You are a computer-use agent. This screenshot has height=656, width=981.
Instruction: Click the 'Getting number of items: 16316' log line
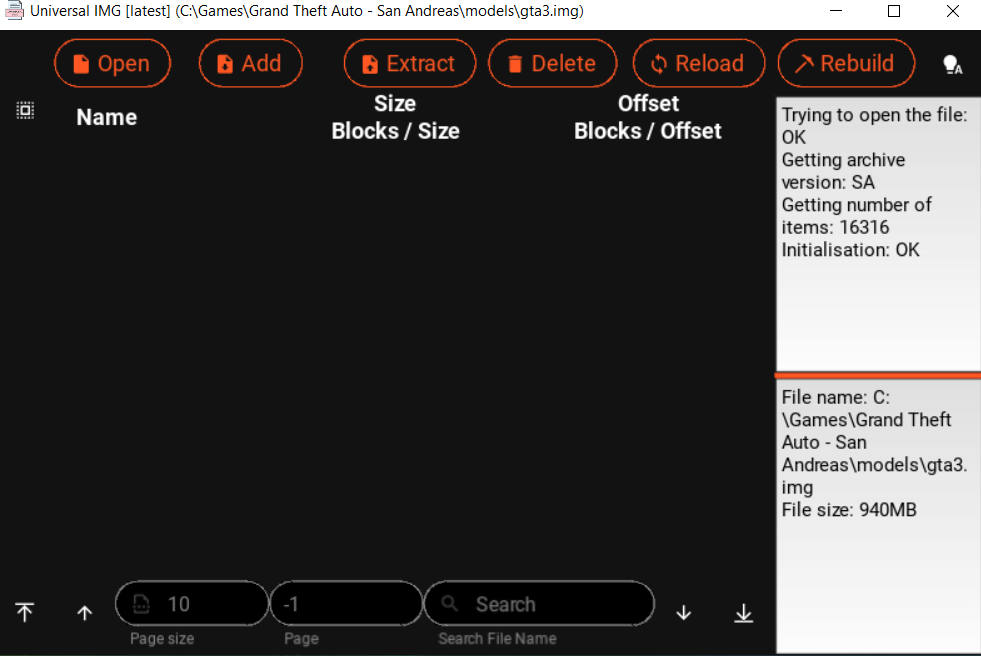pos(856,216)
